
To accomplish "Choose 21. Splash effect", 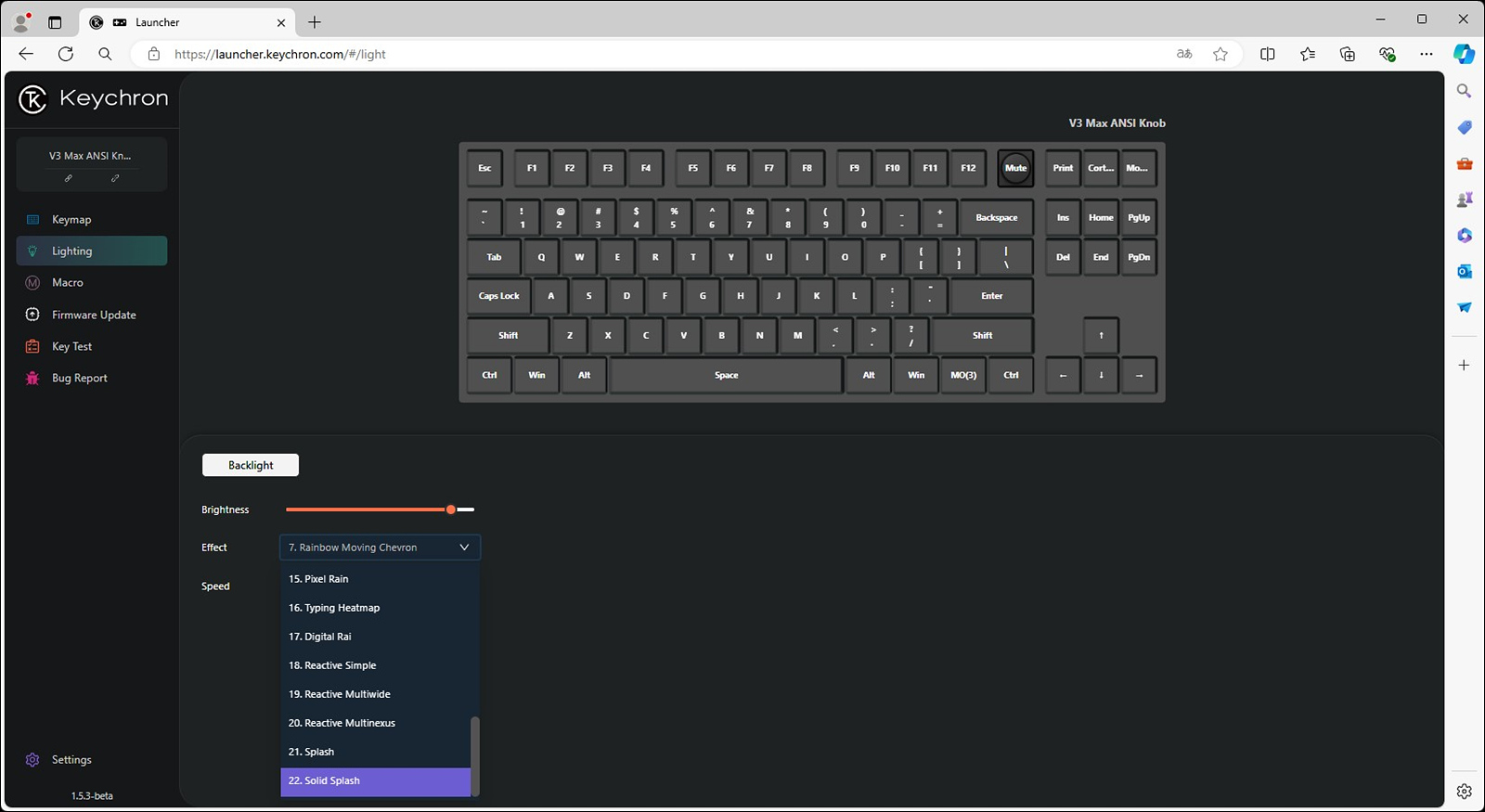I will [x=375, y=752].
